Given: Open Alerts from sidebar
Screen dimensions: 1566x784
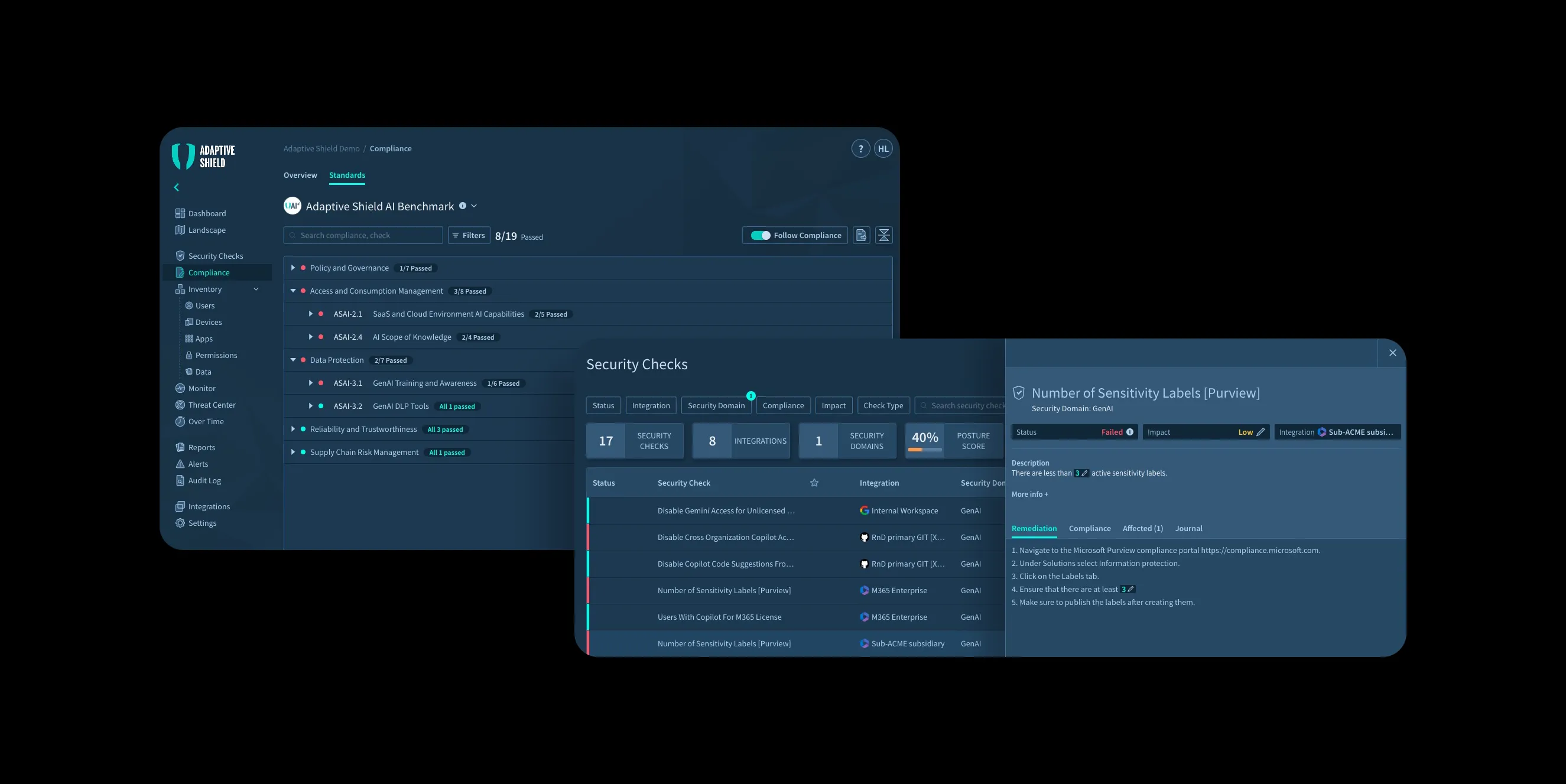Looking at the screenshot, I should point(191,464).
